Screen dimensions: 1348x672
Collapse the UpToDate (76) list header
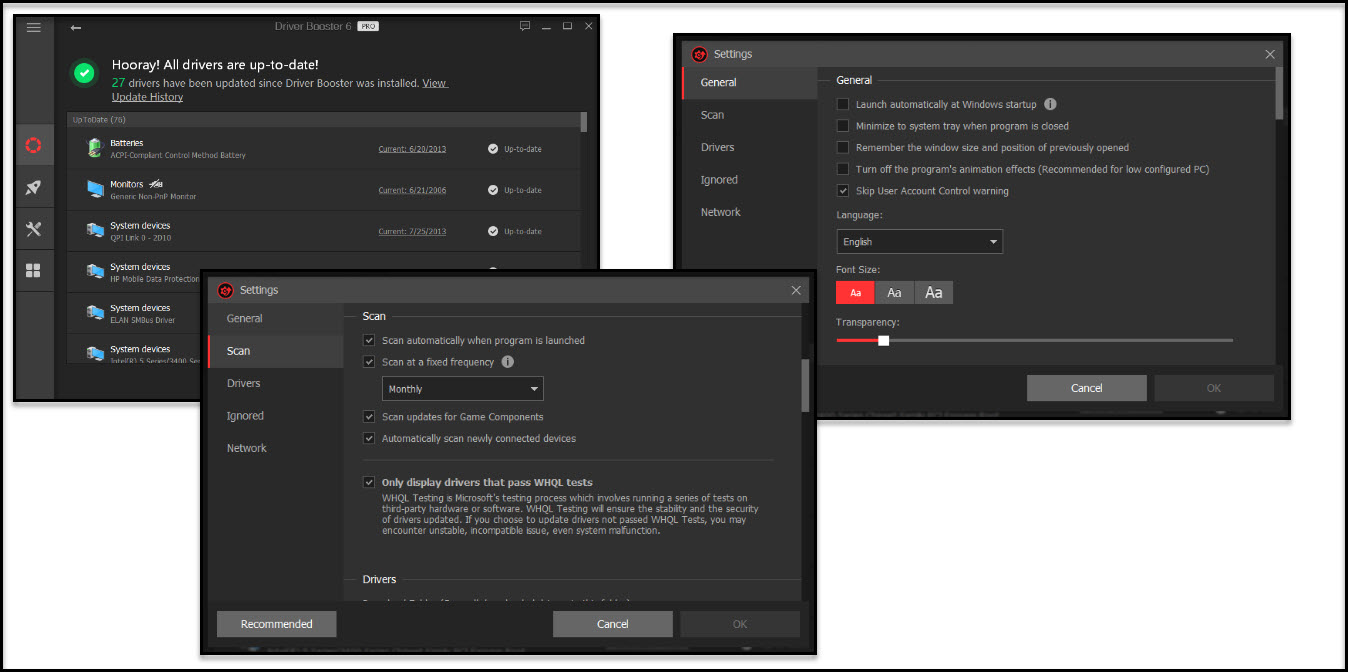coord(323,120)
